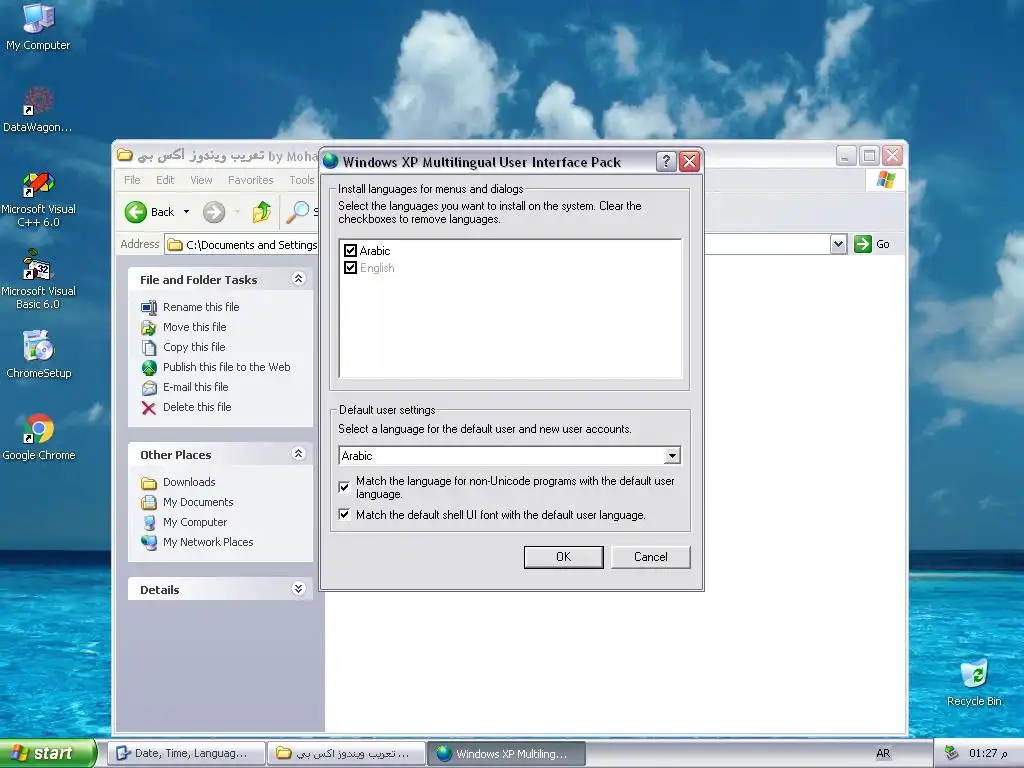This screenshot has width=1024, height=768.
Task: Click the Move this file icon
Action: tap(149, 327)
